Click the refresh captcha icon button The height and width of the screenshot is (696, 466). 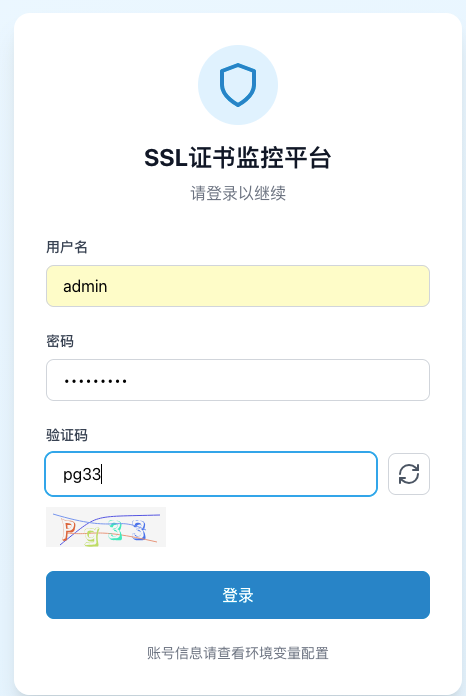tap(409, 474)
